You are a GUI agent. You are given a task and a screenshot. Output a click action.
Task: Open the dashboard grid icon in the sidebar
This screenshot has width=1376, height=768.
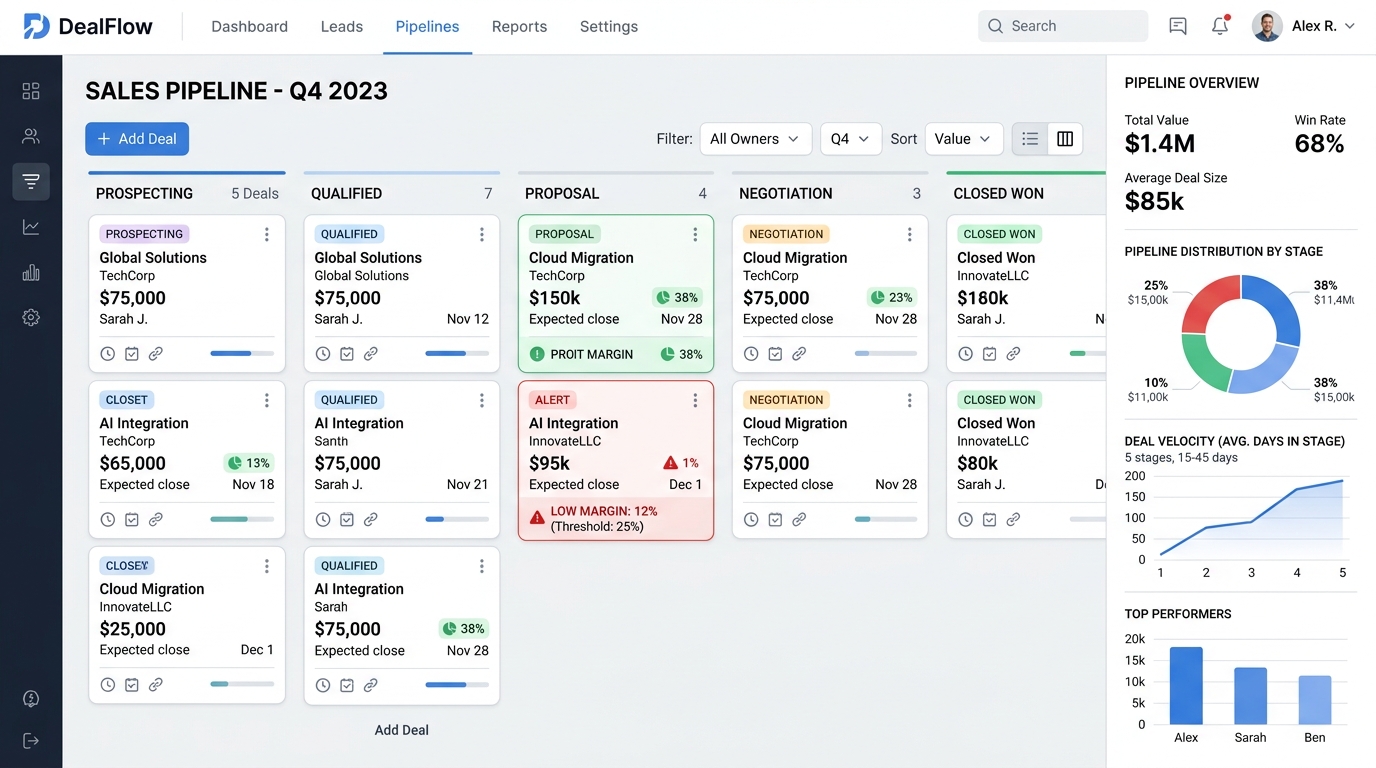point(31,91)
